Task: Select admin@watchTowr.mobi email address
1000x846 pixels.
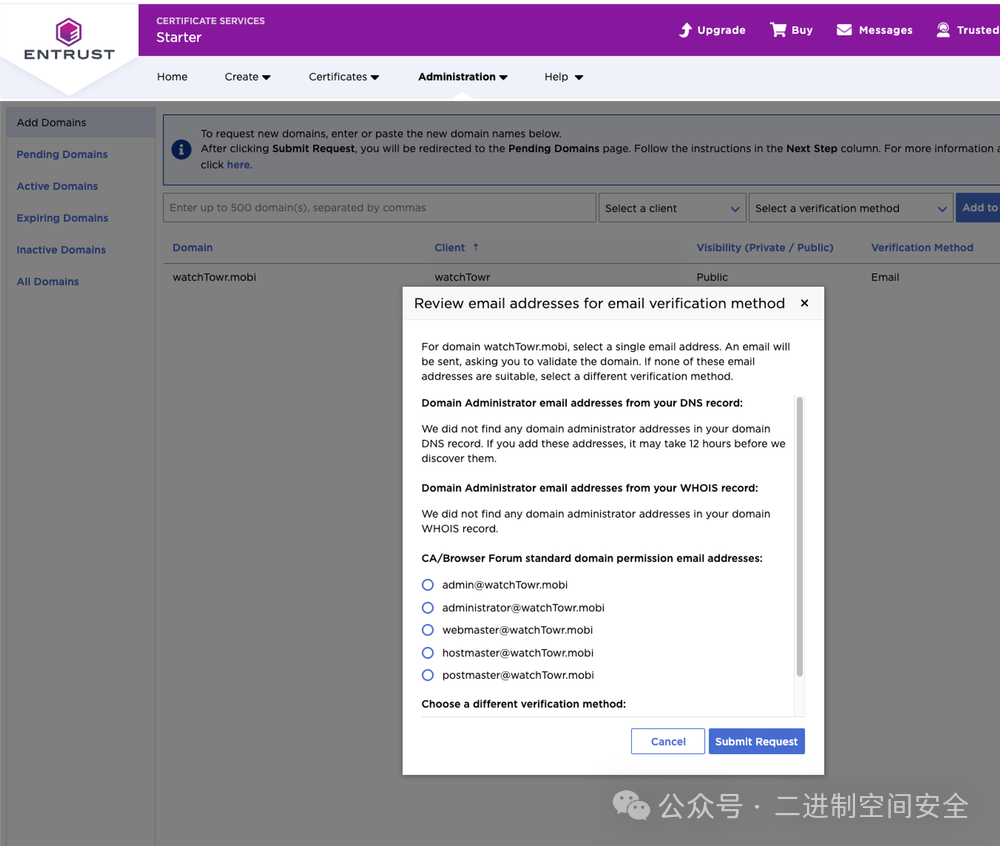Action: tap(427, 585)
